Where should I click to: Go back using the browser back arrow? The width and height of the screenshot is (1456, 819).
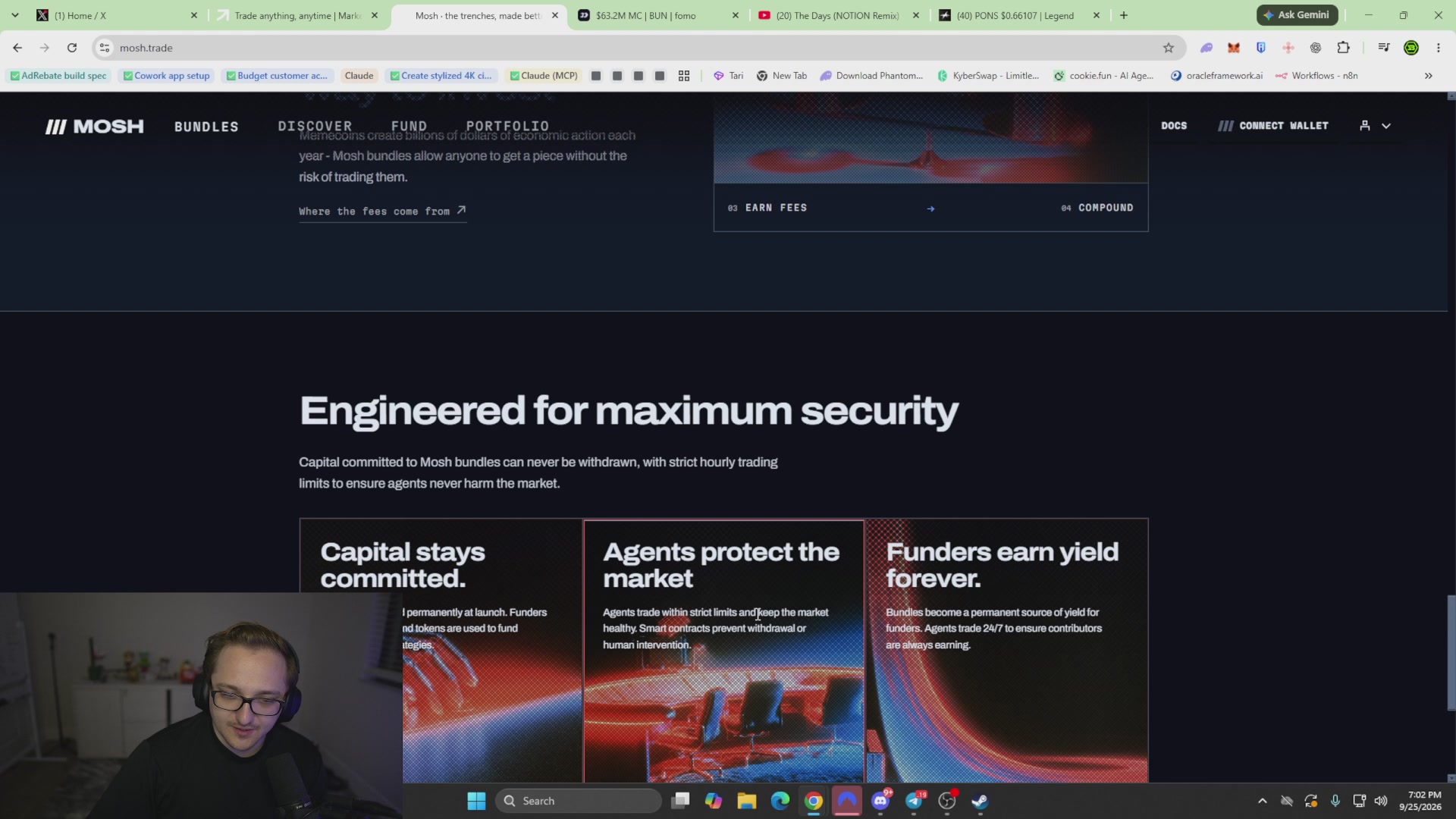point(17,48)
